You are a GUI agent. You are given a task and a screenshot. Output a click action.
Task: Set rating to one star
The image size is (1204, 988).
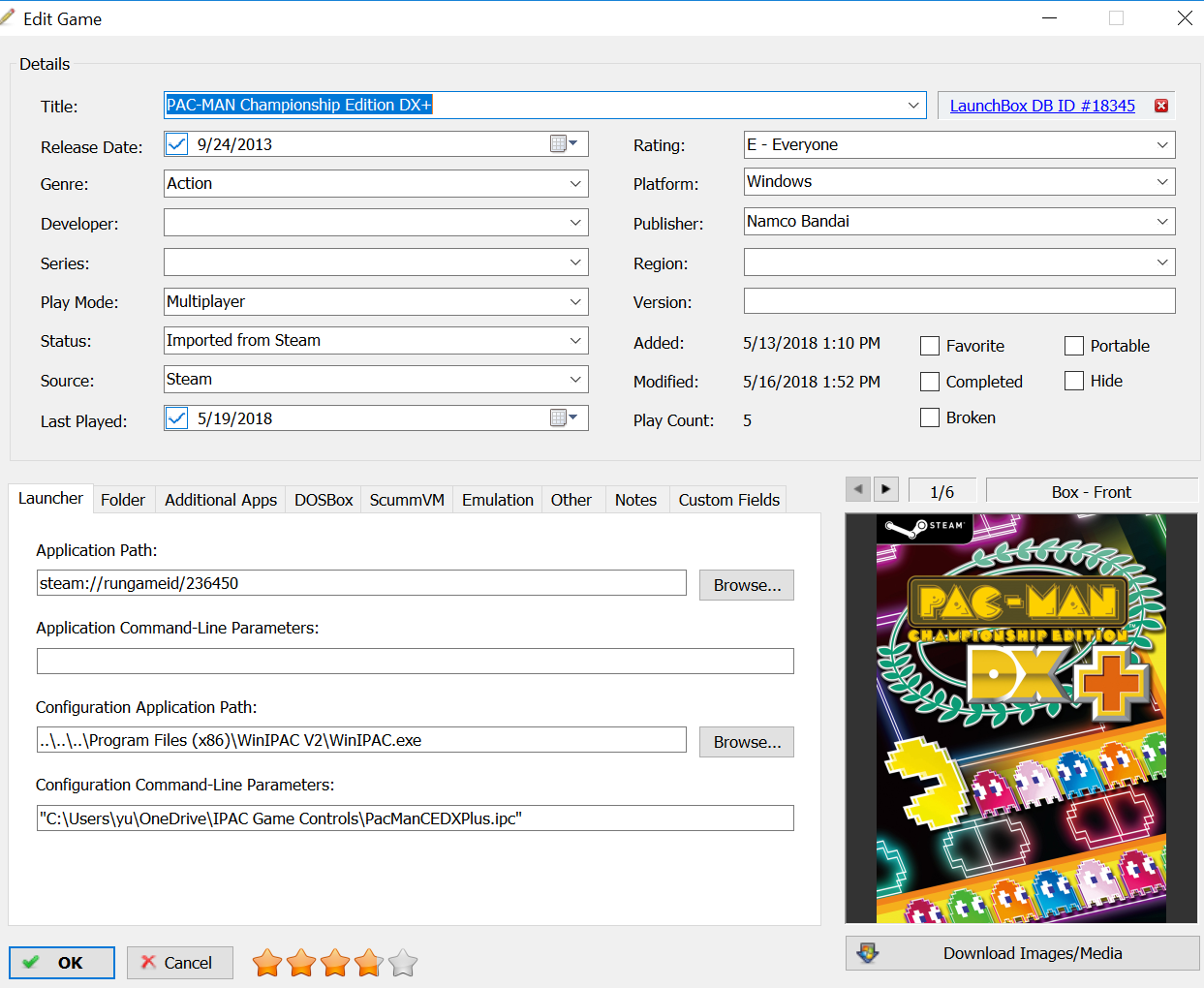click(267, 963)
